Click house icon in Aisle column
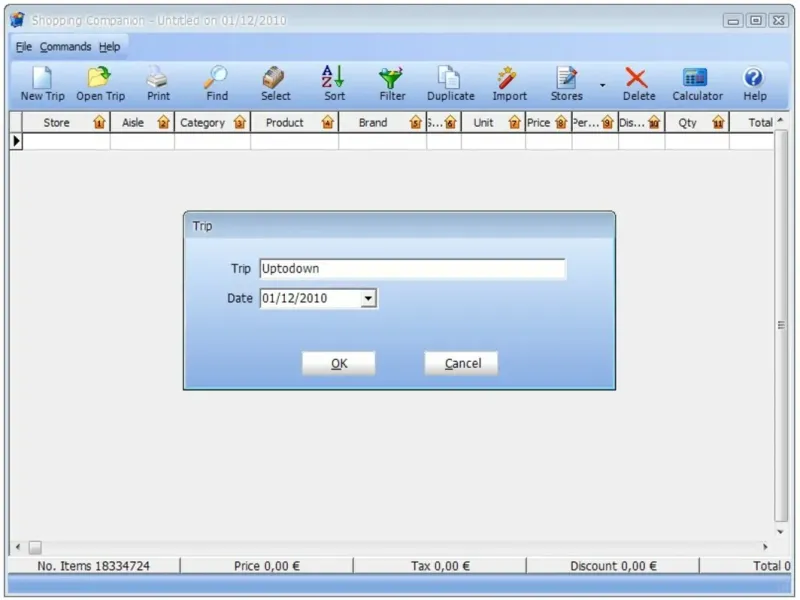 (x=163, y=122)
